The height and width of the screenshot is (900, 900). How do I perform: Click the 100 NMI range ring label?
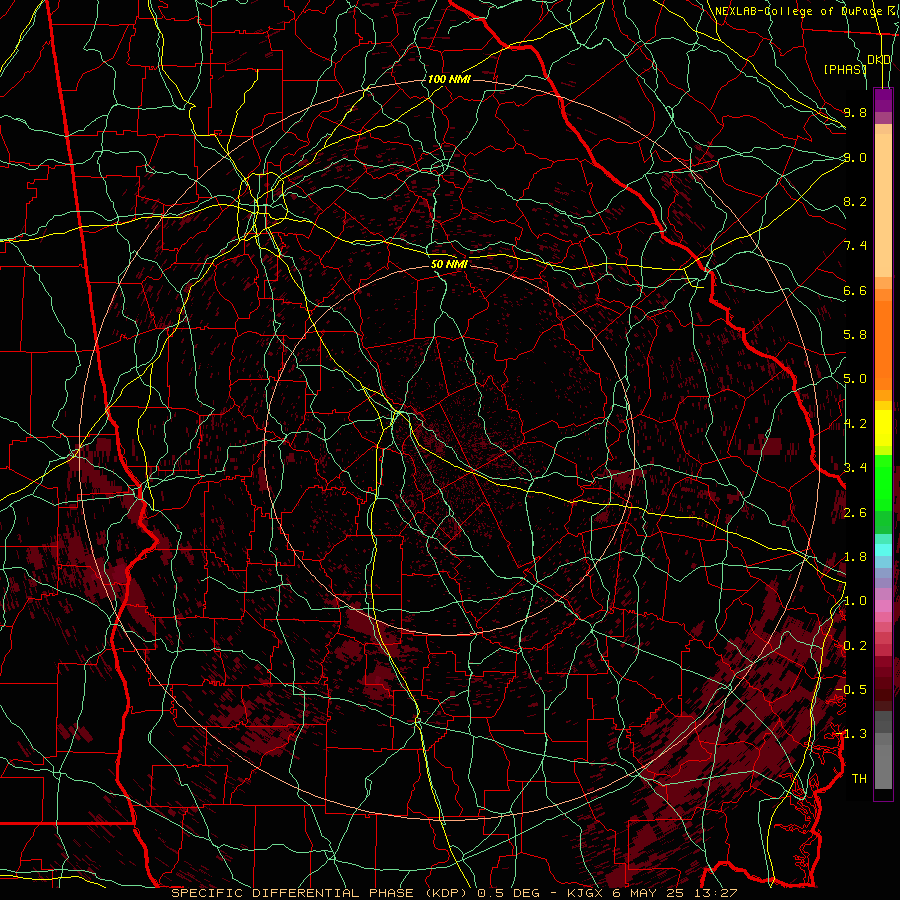[449, 79]
